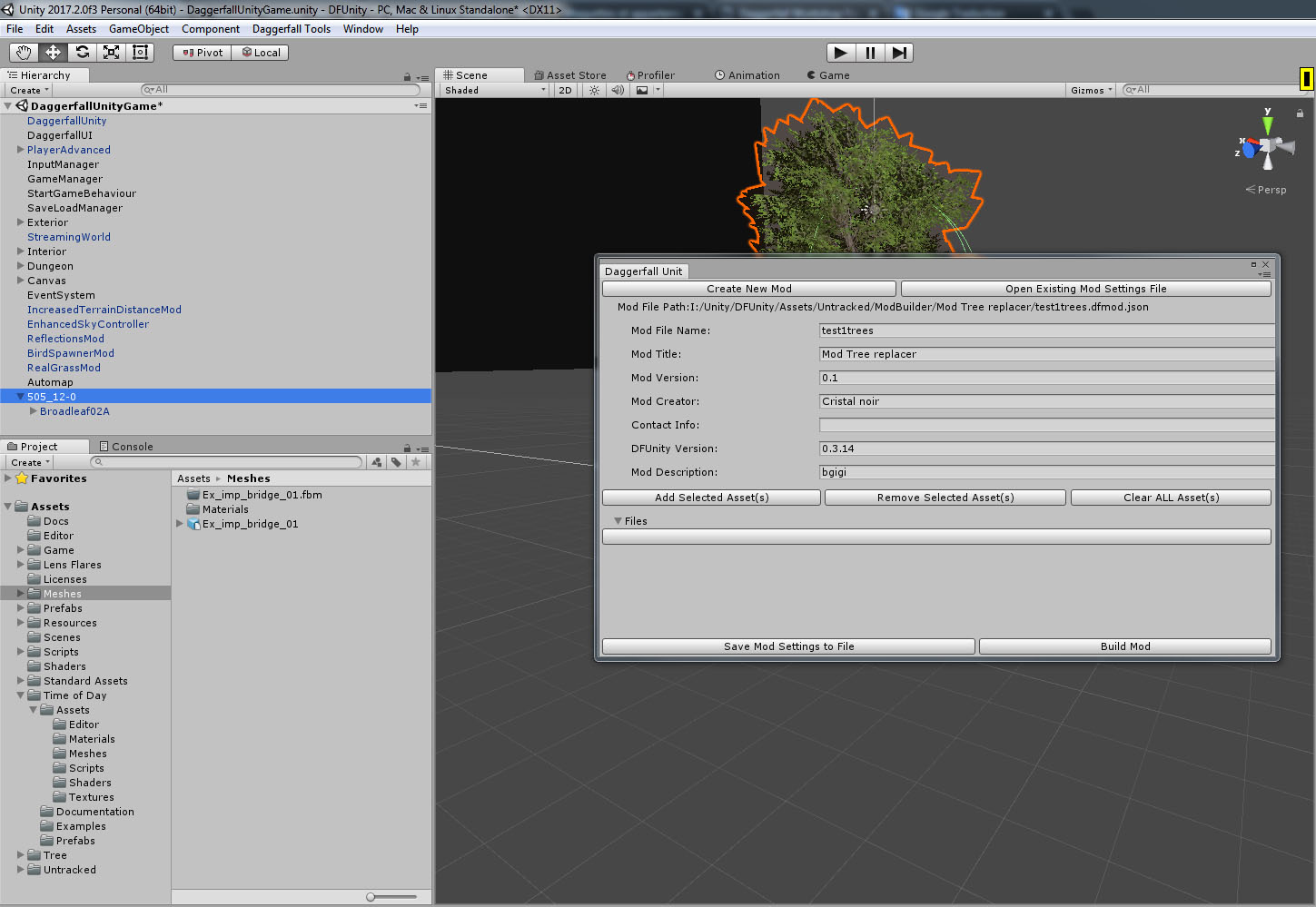Open the GameObject menu
Screen dimensions: 1316x907
139,29
